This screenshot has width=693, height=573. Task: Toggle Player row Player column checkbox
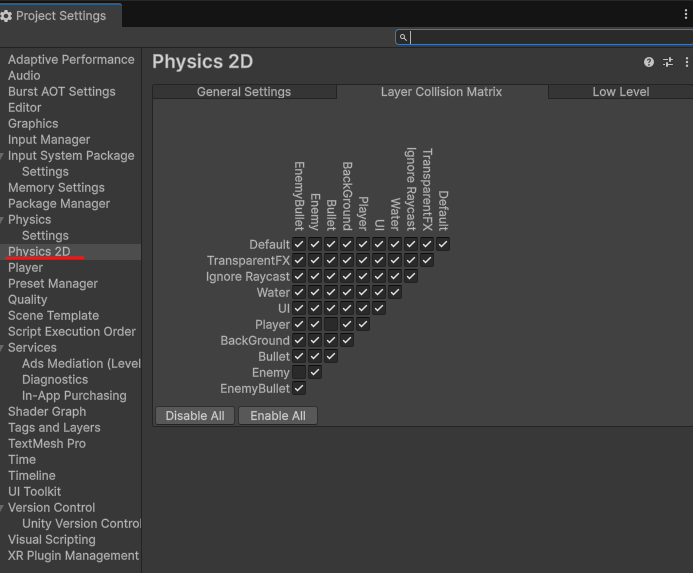coord(363,325)
